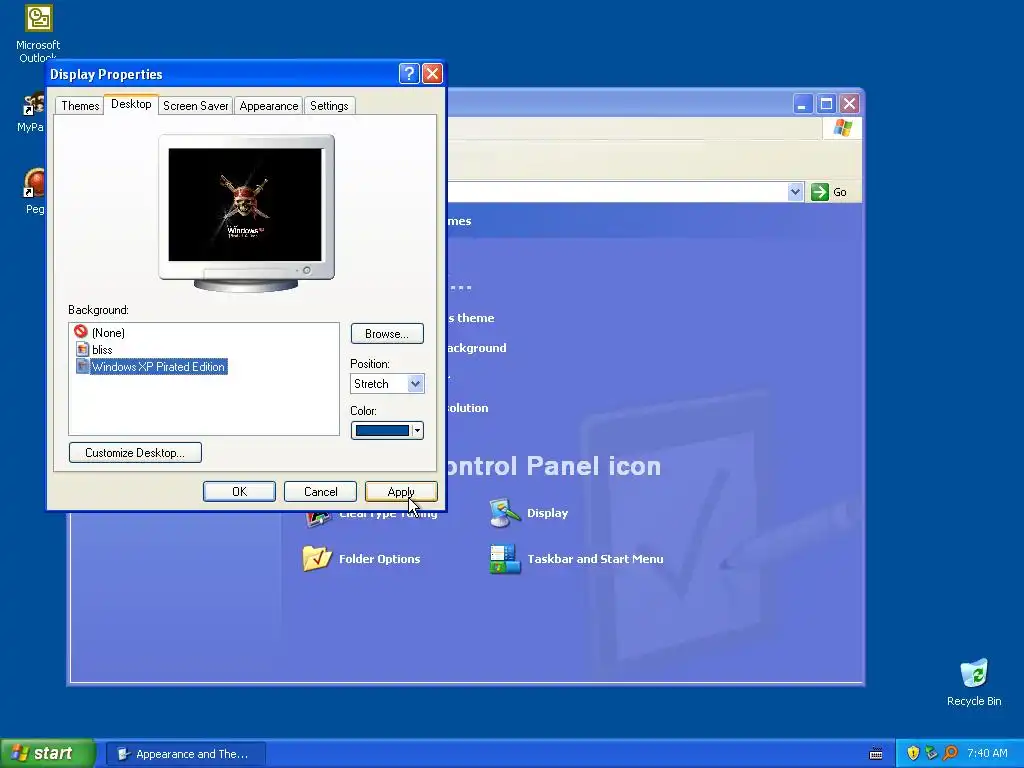1024x768 pixels.
Task: Select Windows XP Pirated Edition background
Action: (x=158, y=366)
